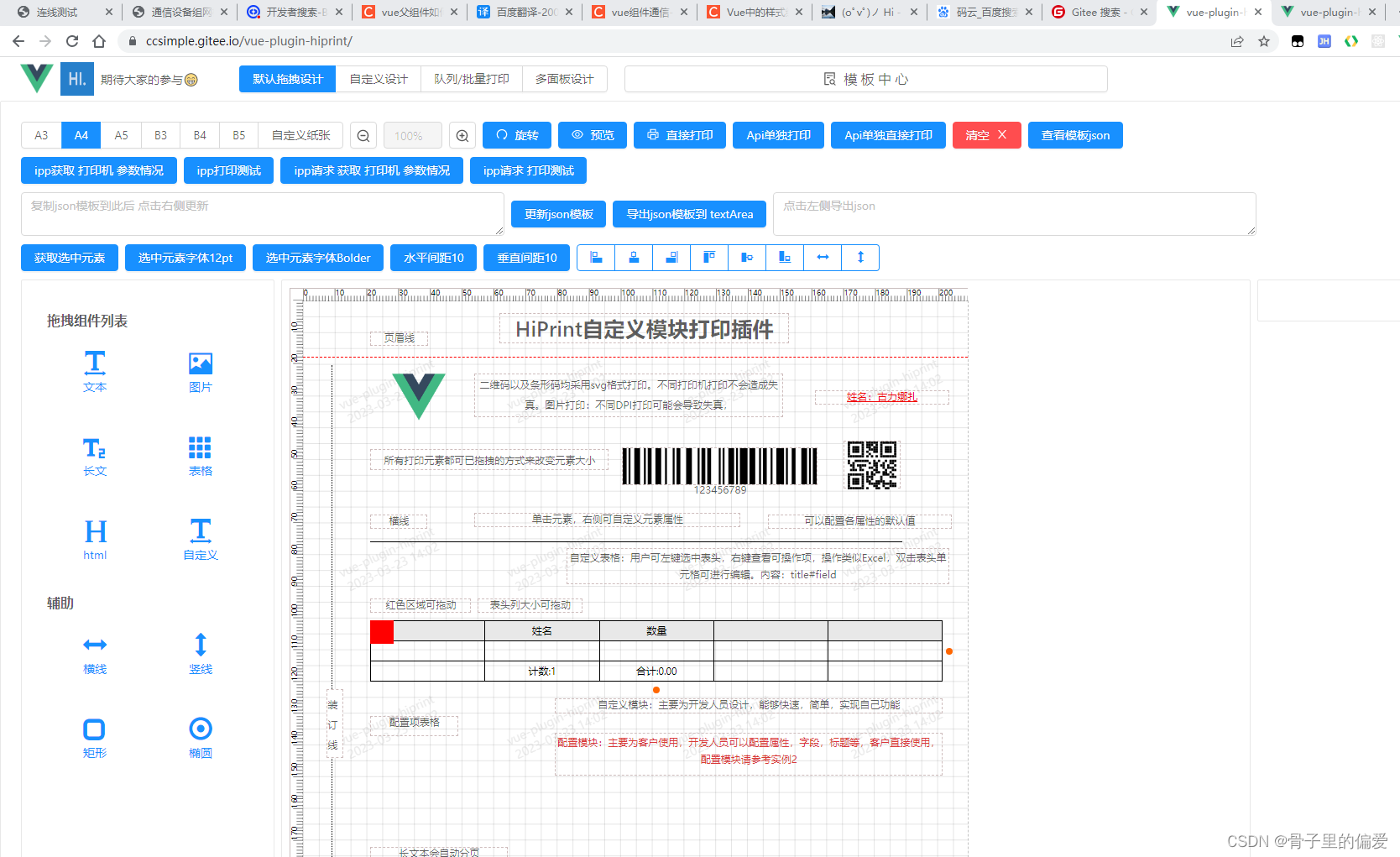Pick the 长文 long text component
The image size is (1400, 857).
95,456
